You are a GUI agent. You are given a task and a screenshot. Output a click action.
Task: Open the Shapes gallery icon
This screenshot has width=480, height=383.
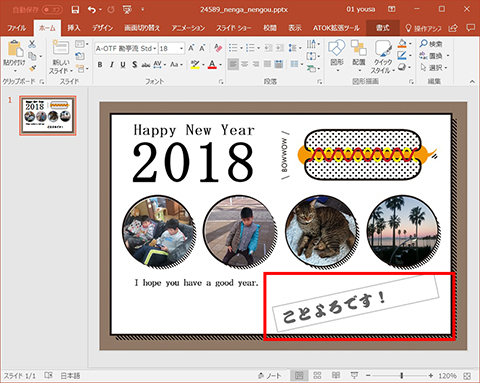tap(337, 54)
